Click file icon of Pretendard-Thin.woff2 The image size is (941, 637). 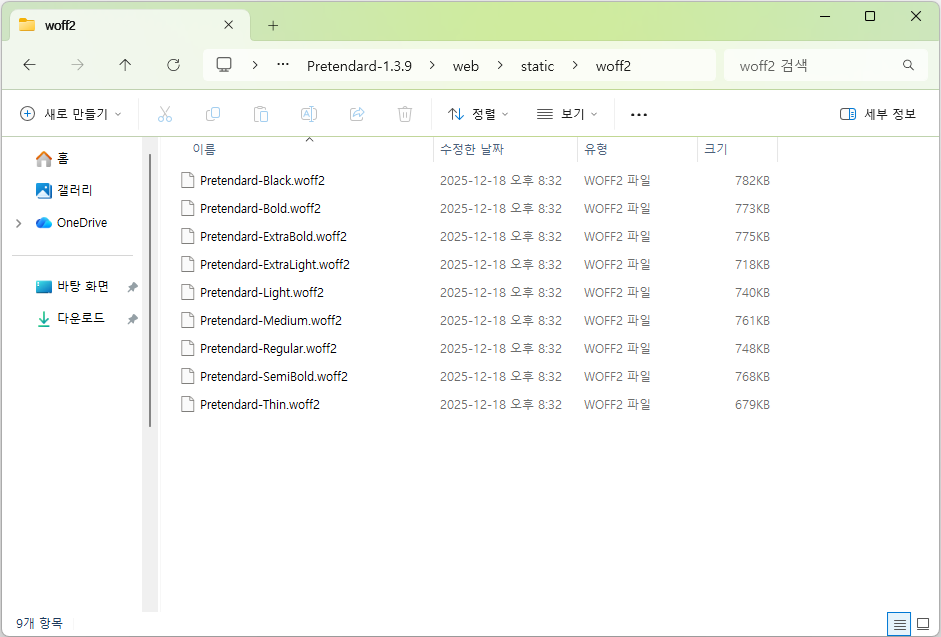coord(188,404)
